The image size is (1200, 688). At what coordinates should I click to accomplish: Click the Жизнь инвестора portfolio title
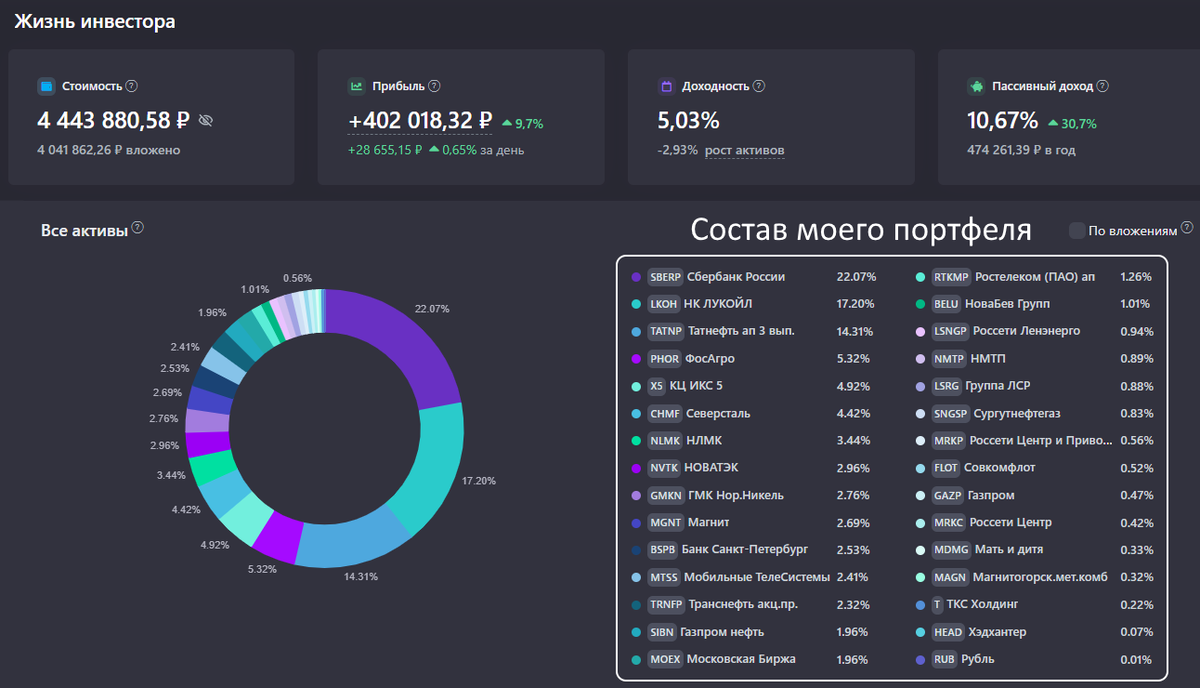(x=95, y=21)
